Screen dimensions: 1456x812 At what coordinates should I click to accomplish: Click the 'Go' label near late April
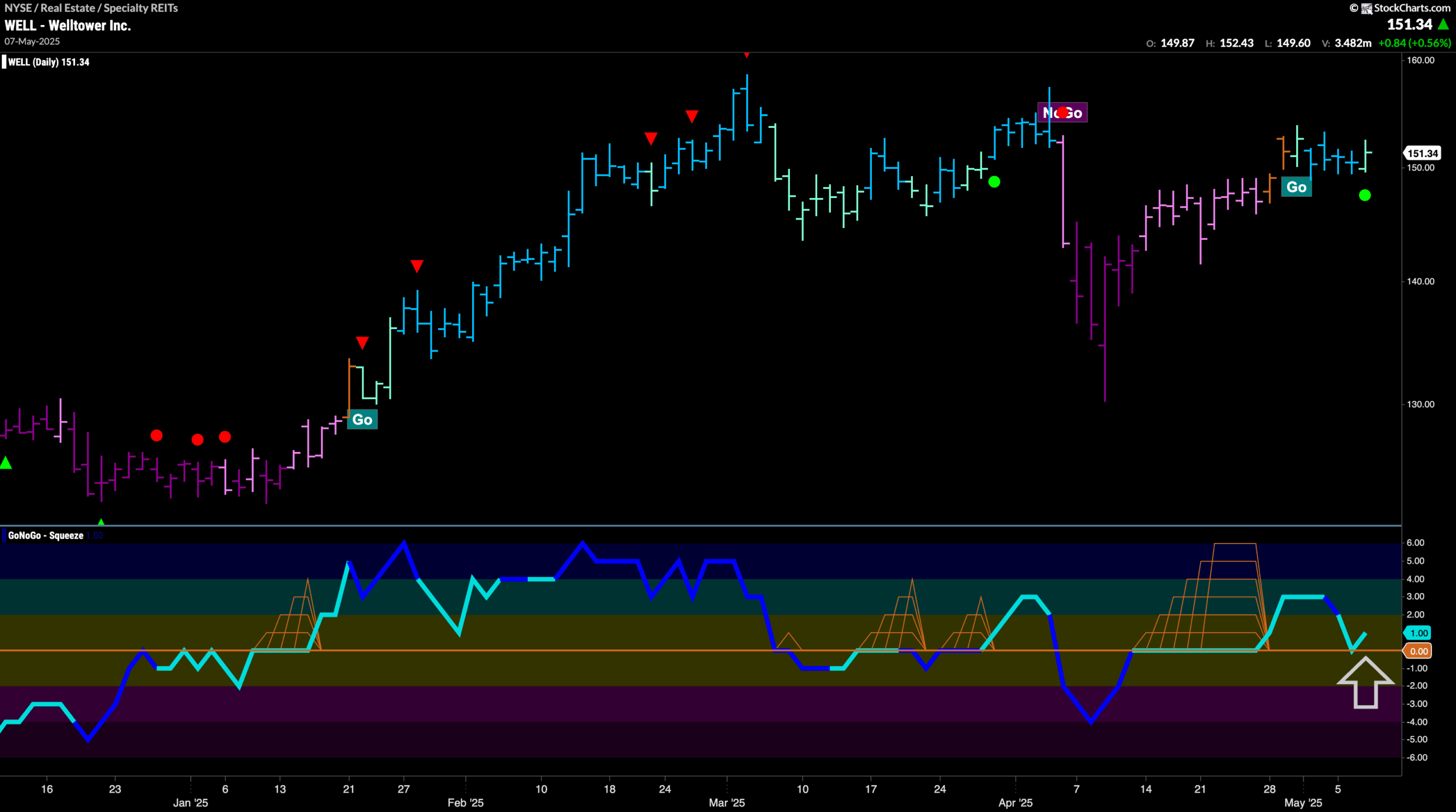tap(1296, 187)
